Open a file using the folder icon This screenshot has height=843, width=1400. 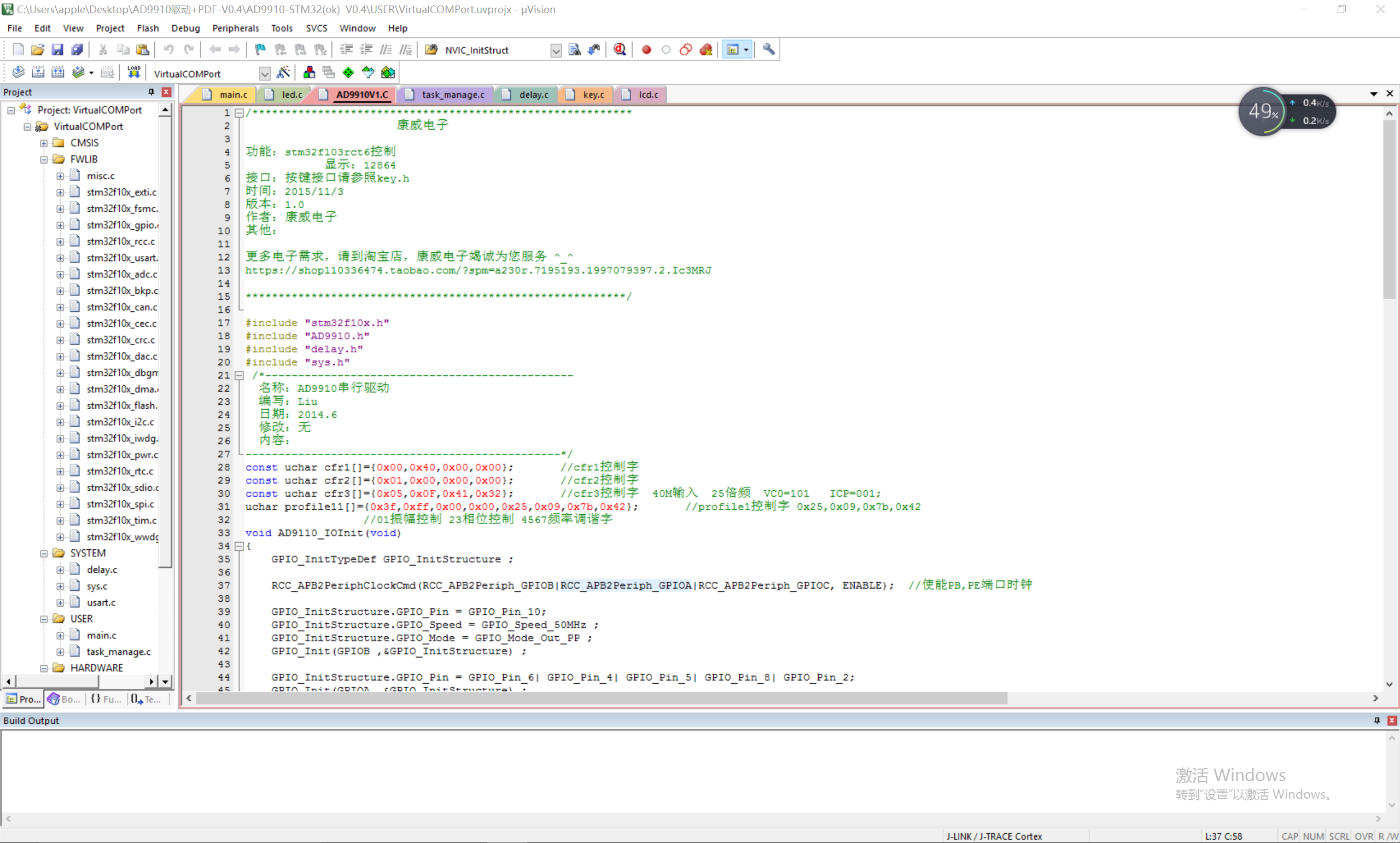point(38,50)
